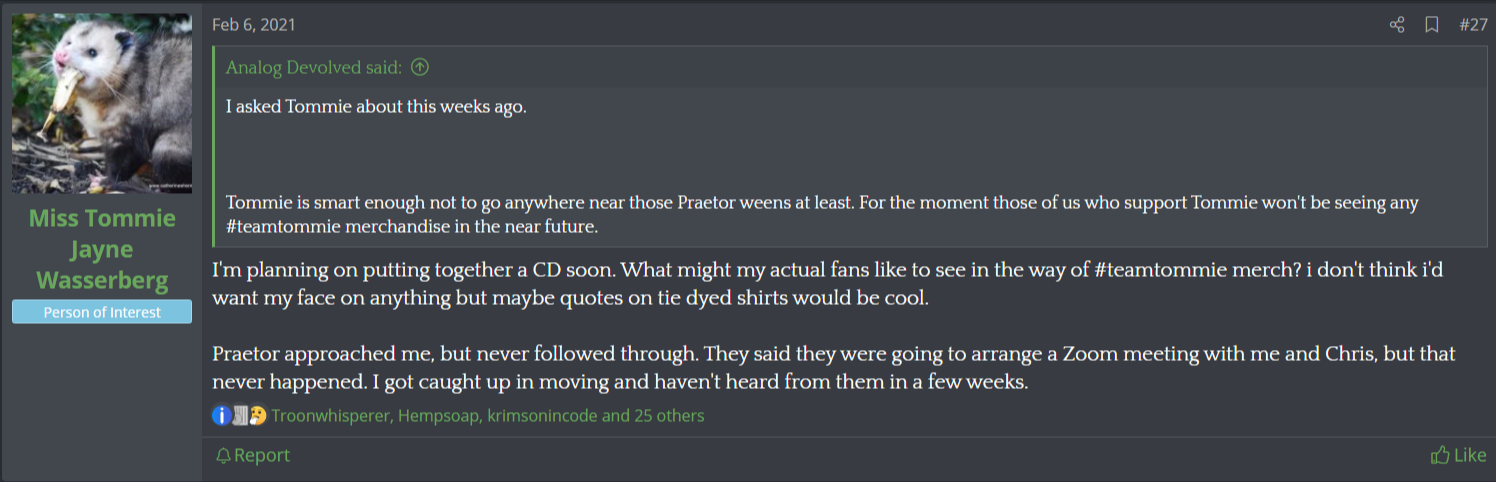Bookmark this post with the bookmark icon
This screenshot has height=482, width=1496.
pyautogui.click(x=1432, y=25)
